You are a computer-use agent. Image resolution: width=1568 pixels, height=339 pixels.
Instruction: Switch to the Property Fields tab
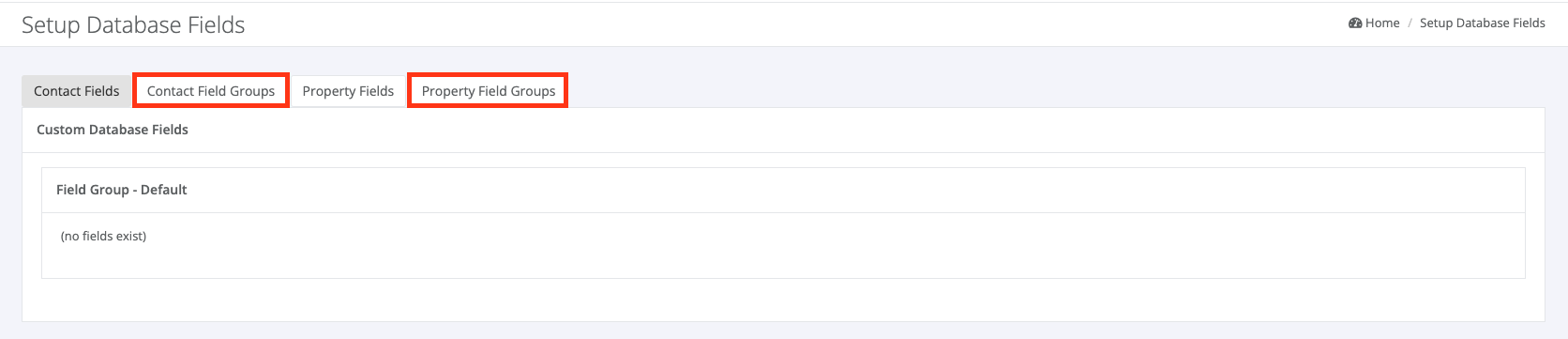tap(348, 91)
